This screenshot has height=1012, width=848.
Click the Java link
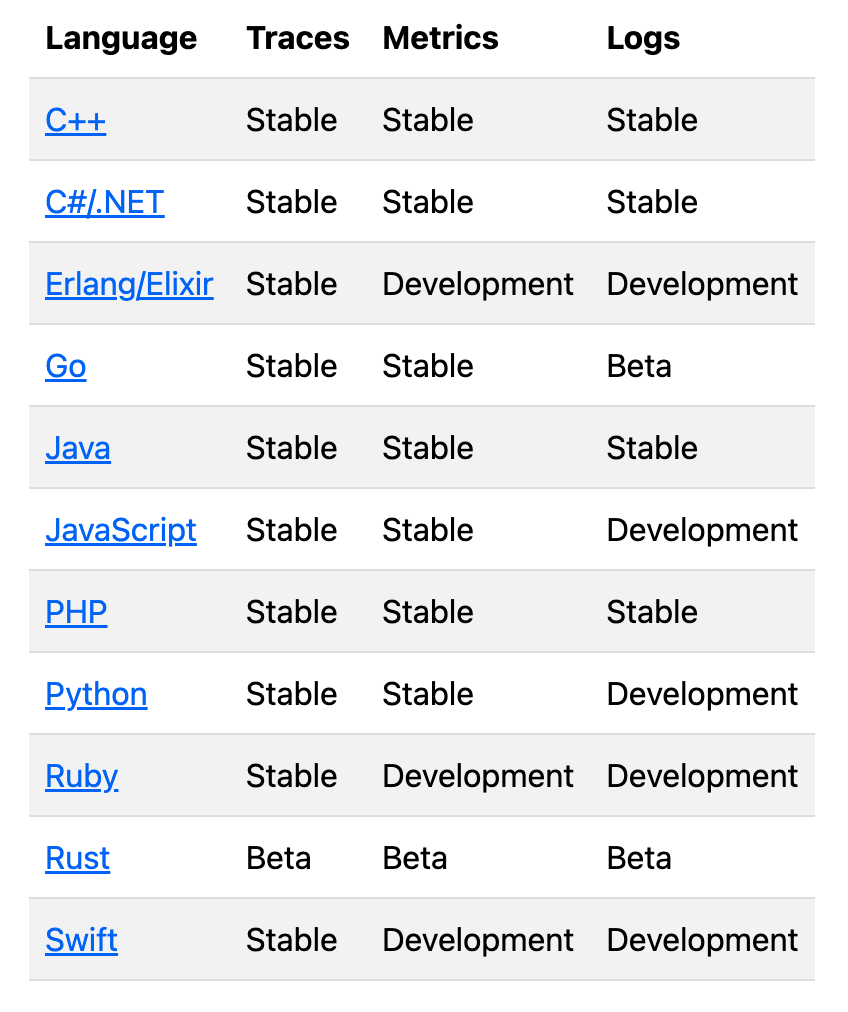tap(78, 448)
